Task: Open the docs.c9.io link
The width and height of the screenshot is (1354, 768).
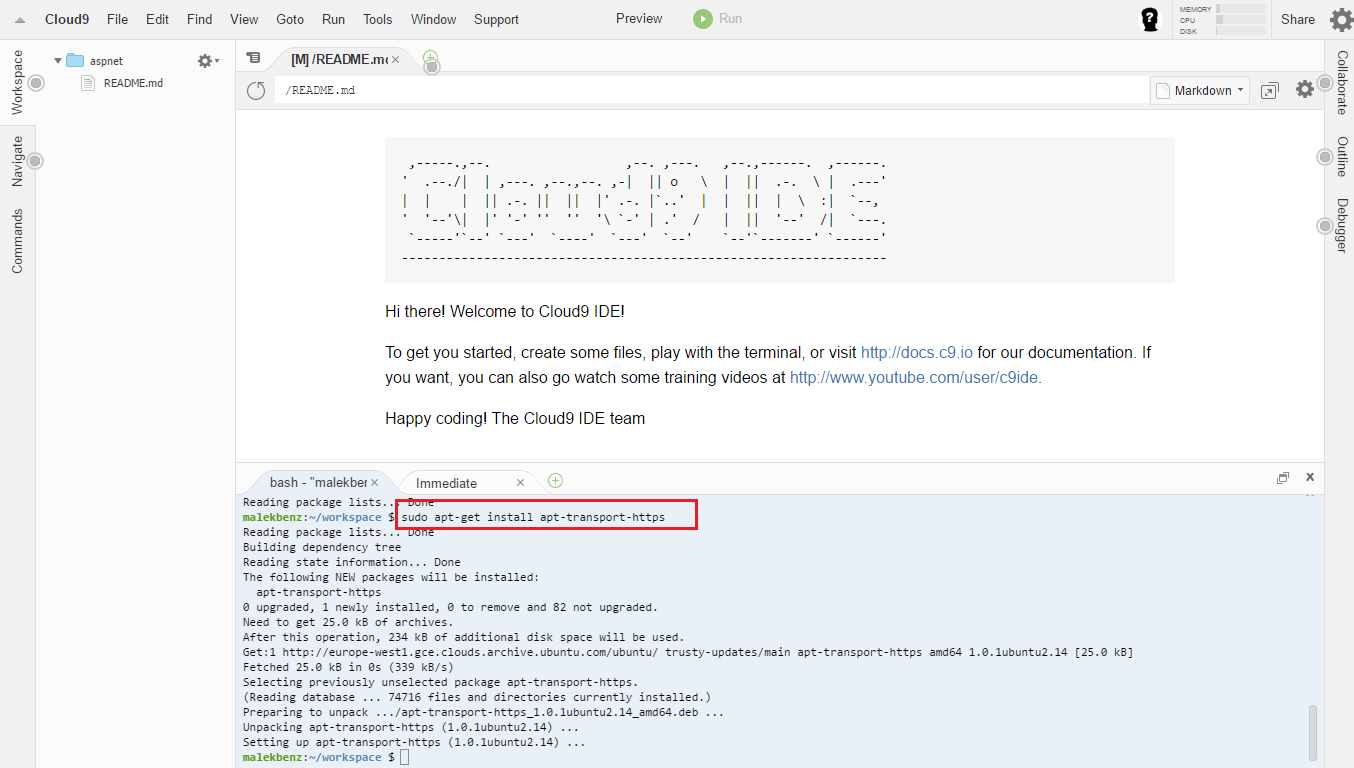Action: [917, 352]
